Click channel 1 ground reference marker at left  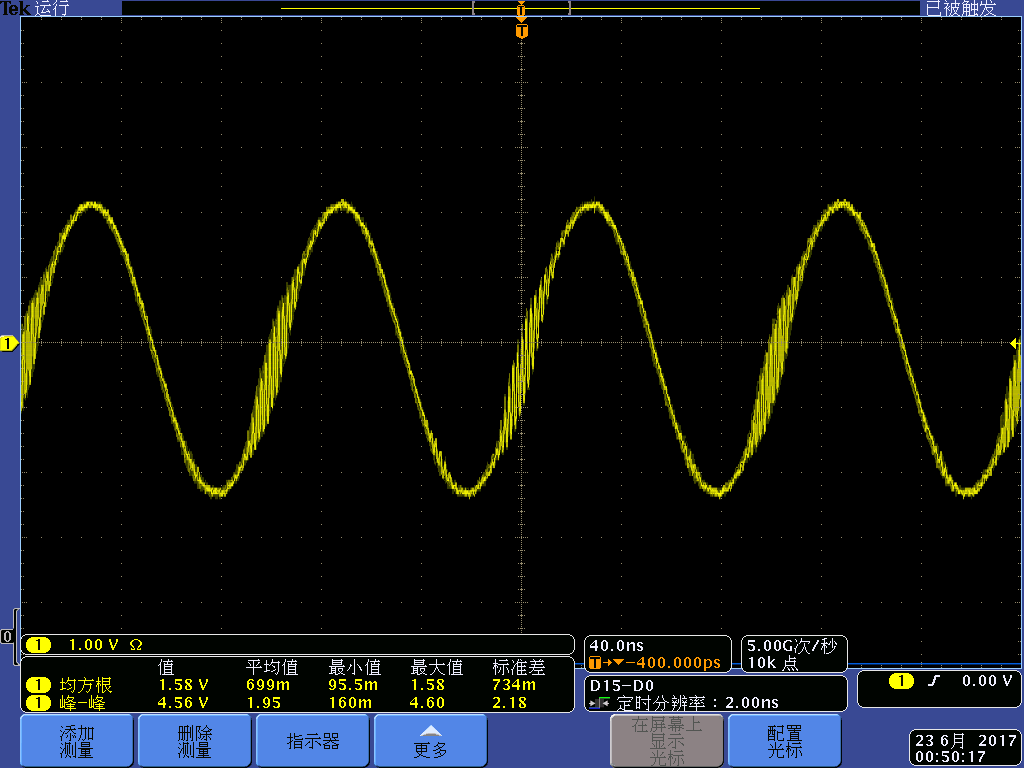pos(8,344)
